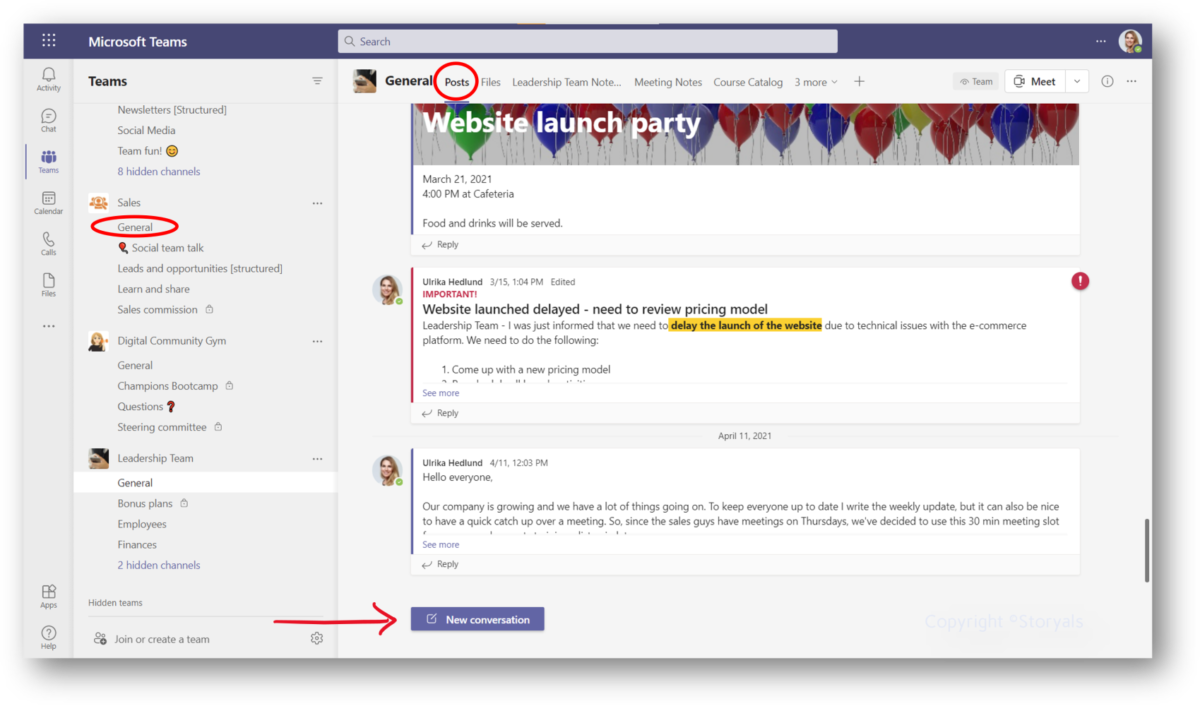The height and width of the screenshot is (706, 1200).
Task: Open the Files section in the sidebar
Action: (47, 283)
